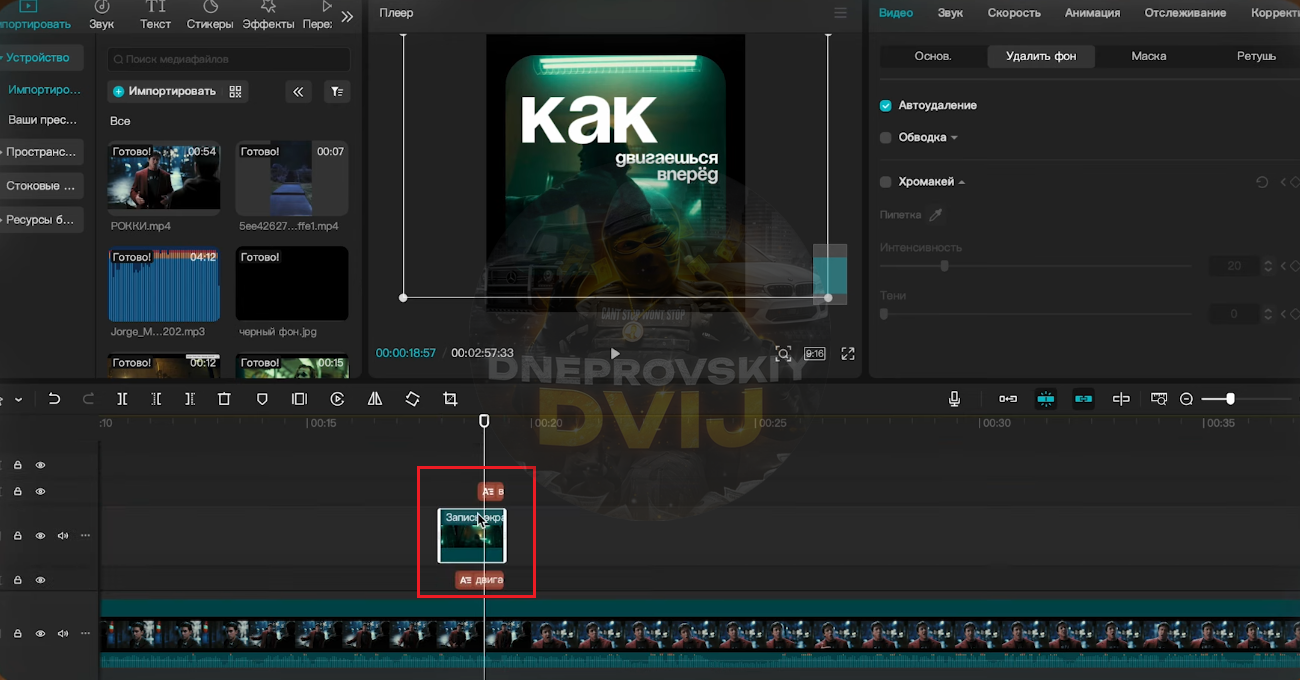Switch to the Отслеживание properties tab

point(1185,13)
